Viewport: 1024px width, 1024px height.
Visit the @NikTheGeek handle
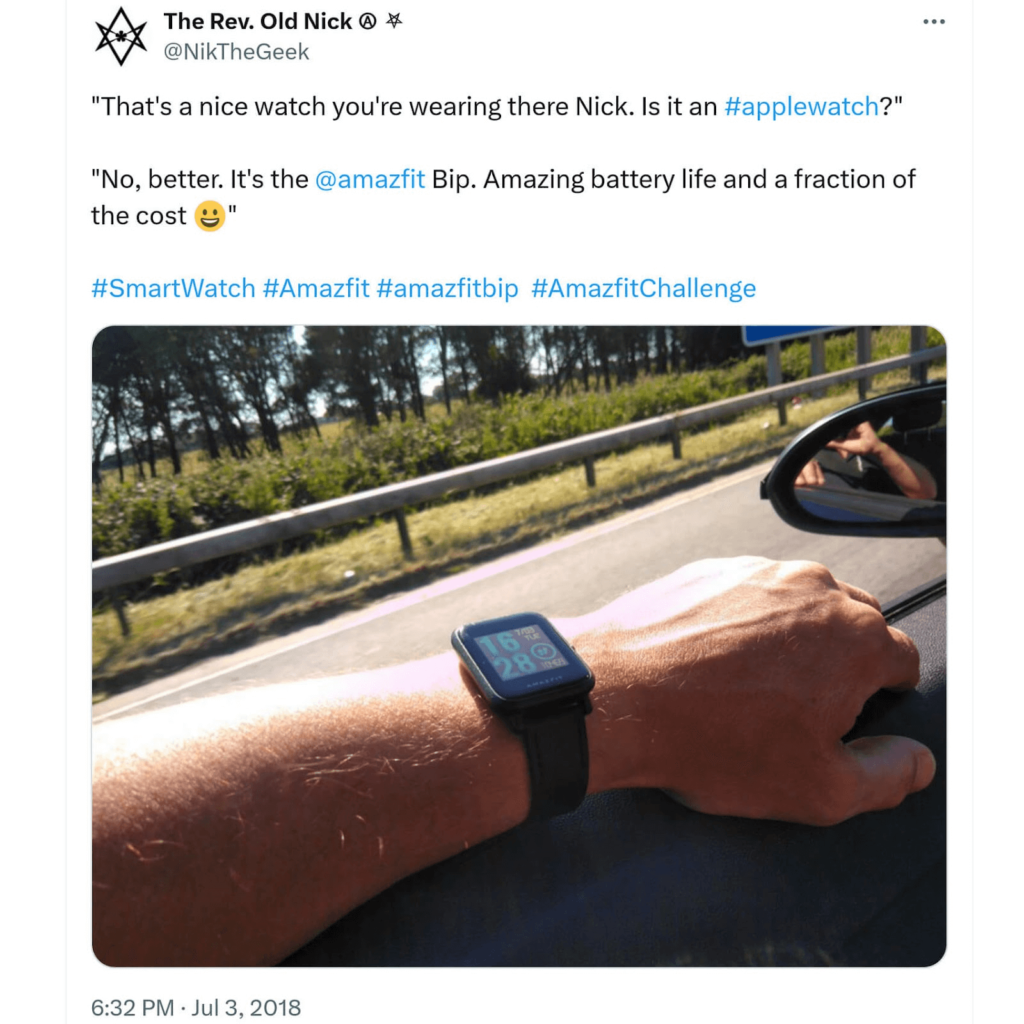tap(236, 52)
